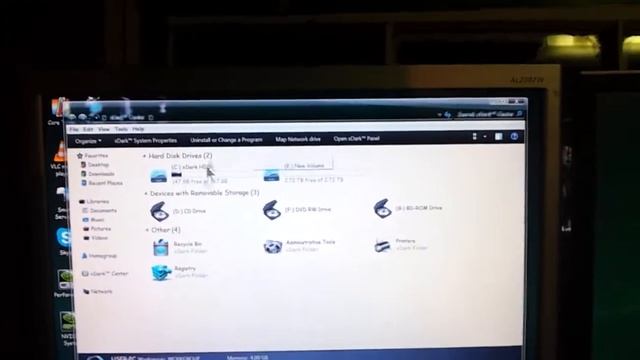Viewport: 640px width, 360px height.
Task: Collapse Devices with Removable Storage group
Action: click(x=146, y=193)
